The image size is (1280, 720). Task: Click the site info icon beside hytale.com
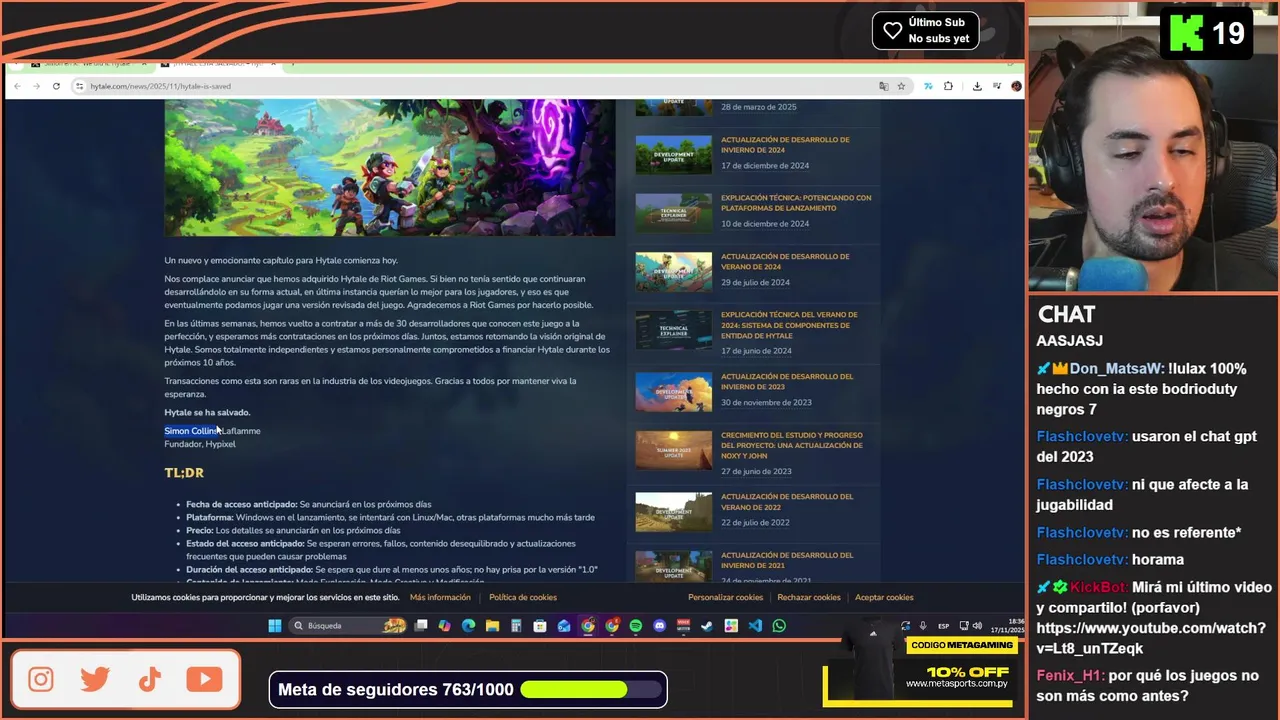click(79, 86)
